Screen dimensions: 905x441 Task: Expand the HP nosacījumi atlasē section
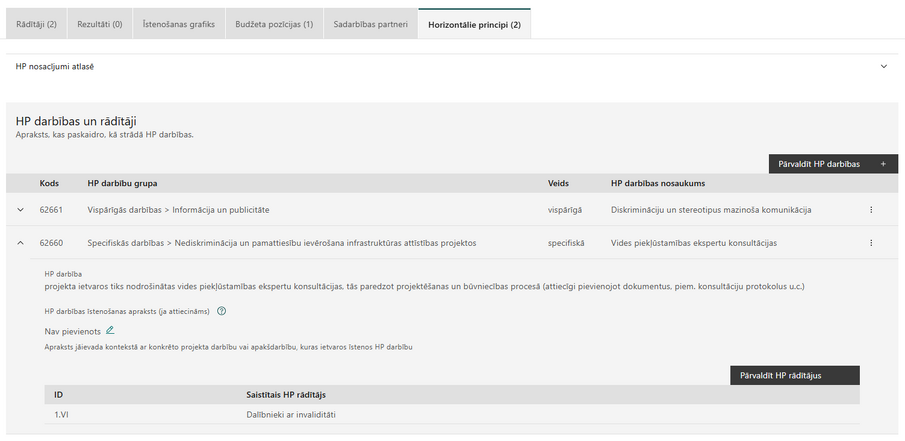[x=883, y=66]
